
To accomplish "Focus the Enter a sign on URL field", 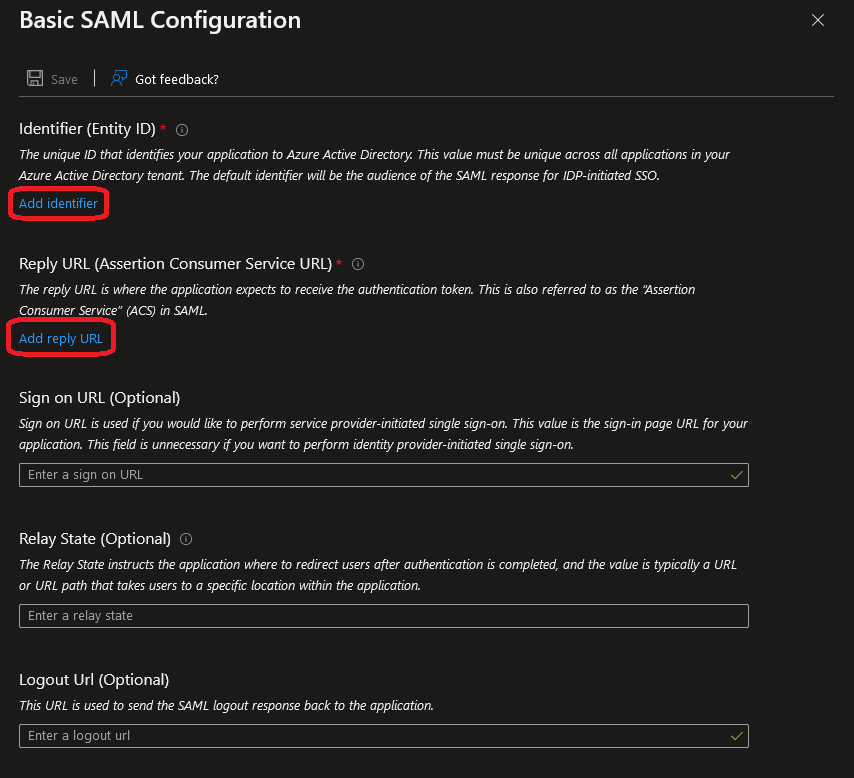I will point(370,475).
